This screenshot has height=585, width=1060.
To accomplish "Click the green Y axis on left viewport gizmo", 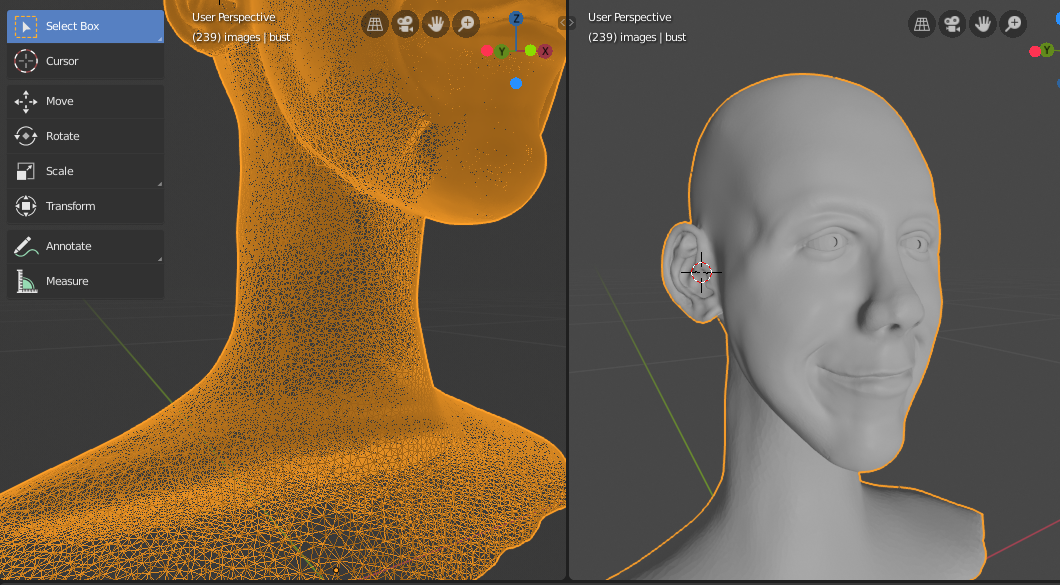I will pyautogui.click(x=502, y=51).
